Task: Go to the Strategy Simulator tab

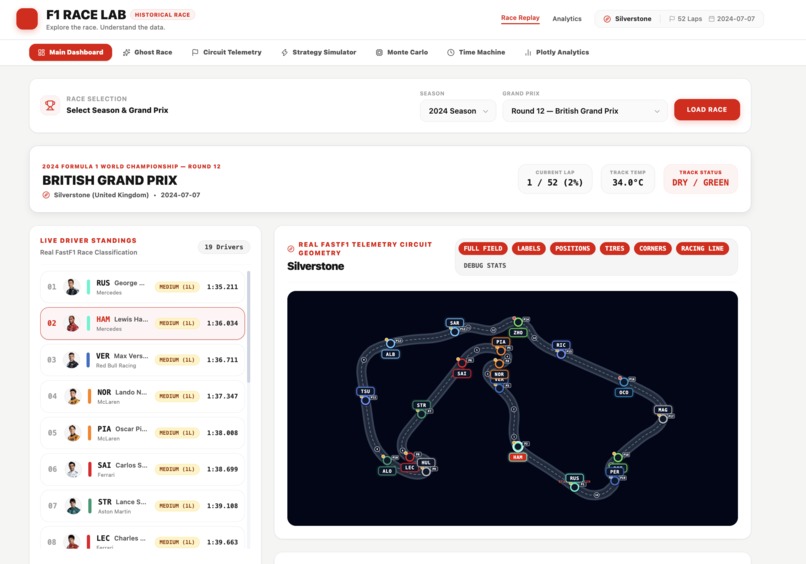Action: (319, 52)
